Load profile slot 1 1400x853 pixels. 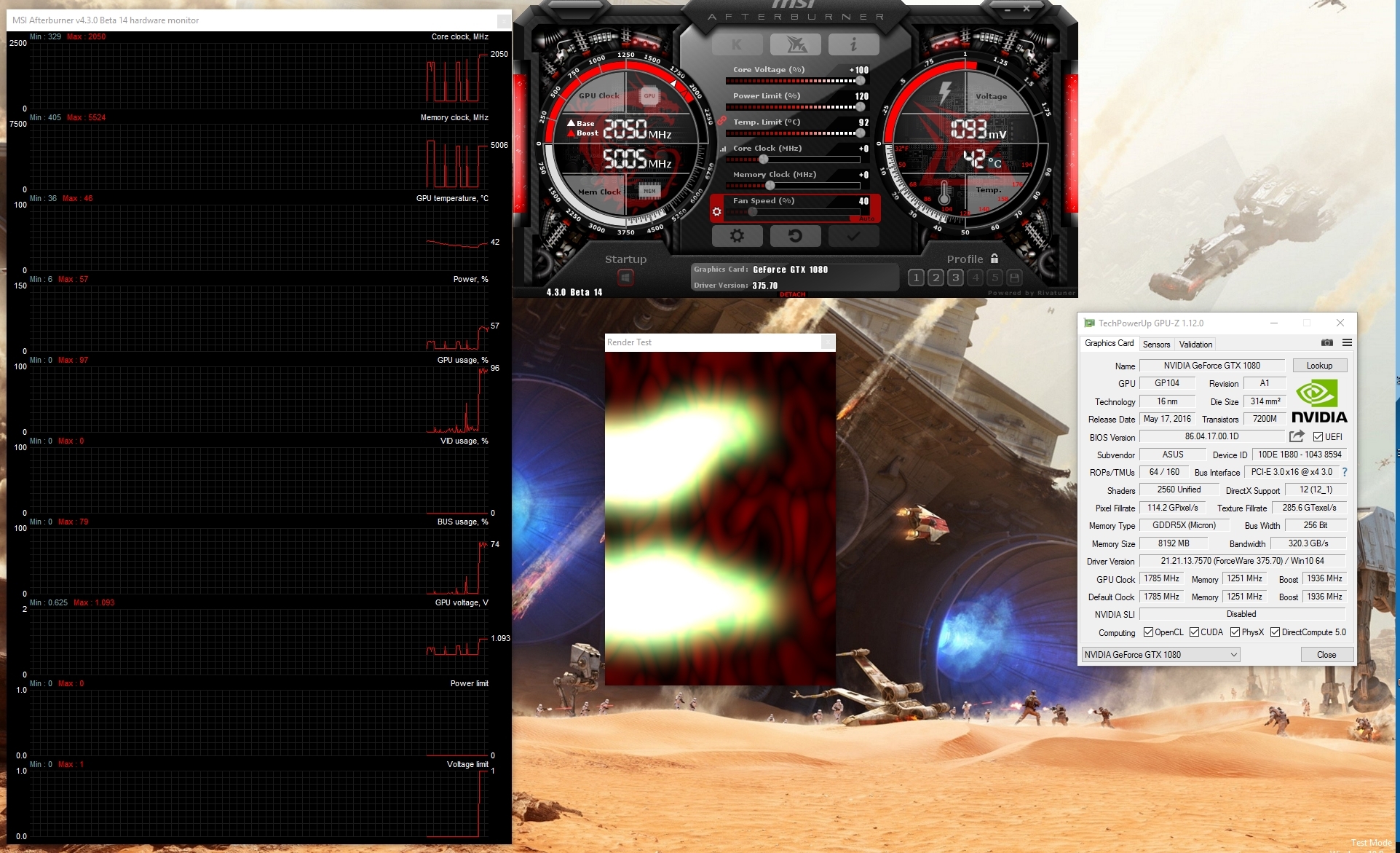pyautogui.click(x=917, y=278)
